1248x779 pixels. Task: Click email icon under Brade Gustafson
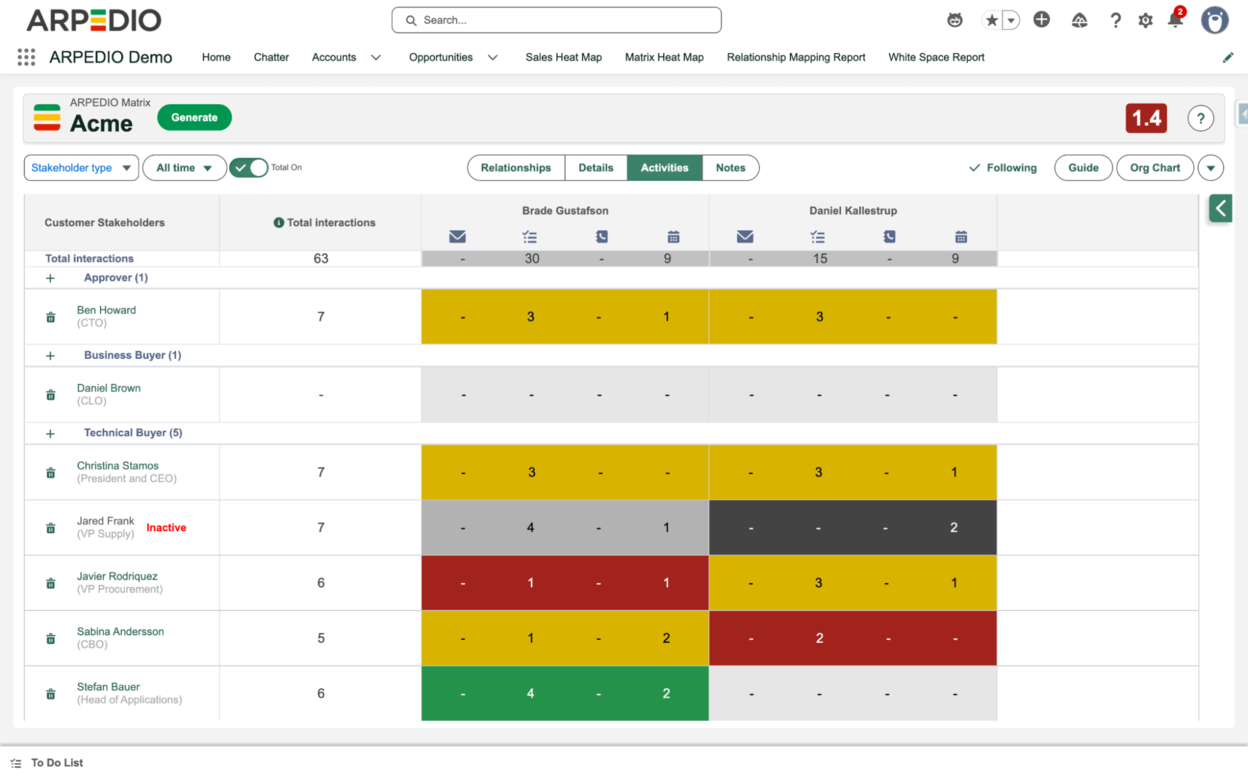point(457,237)
